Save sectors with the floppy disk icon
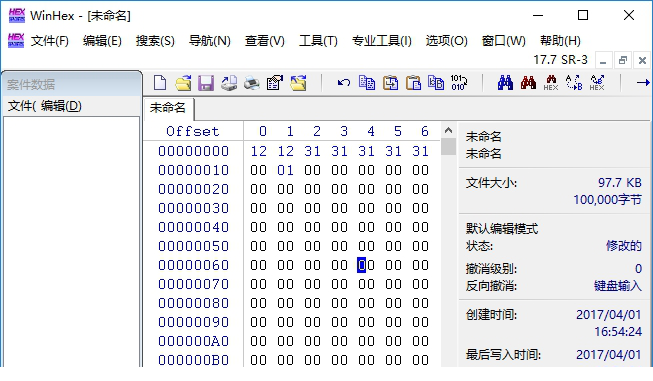The height and width of the screenshot is (381, 653). [x=206, y=83]
